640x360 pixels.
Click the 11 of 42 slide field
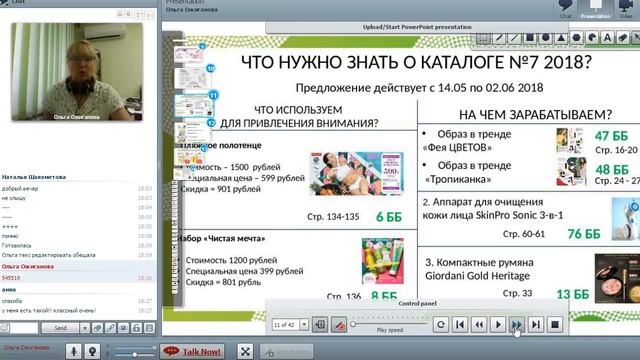[x=286, y=324]
